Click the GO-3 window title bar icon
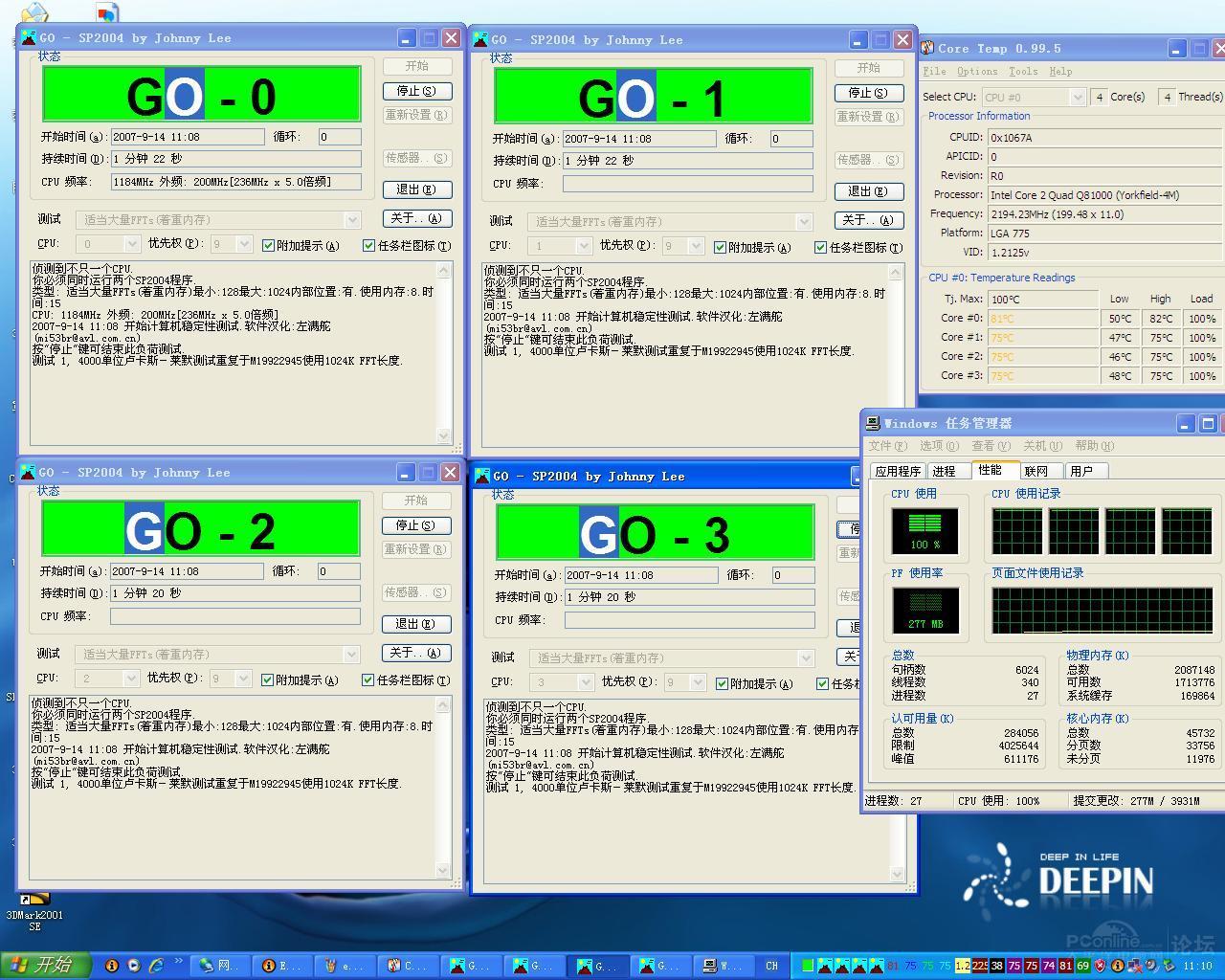 point(483,477)
